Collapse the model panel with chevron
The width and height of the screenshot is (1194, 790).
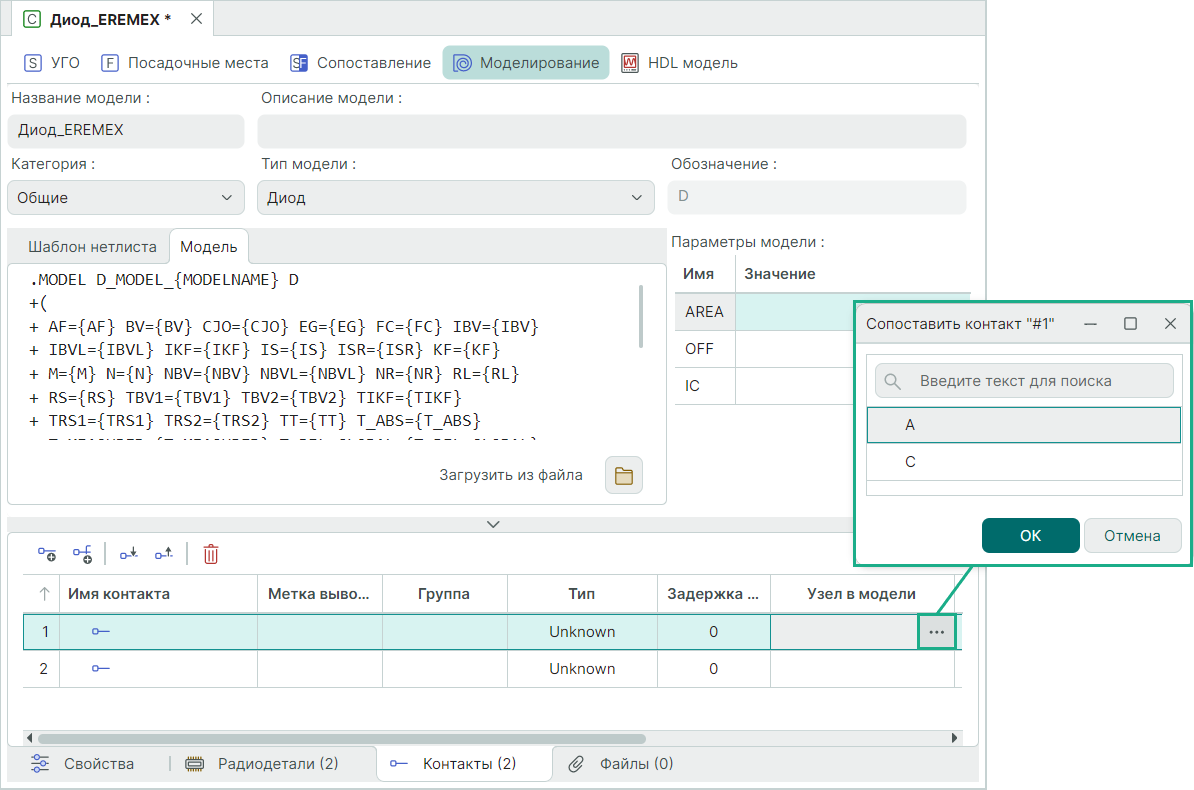pyautogui.click(x=493, y=524)
